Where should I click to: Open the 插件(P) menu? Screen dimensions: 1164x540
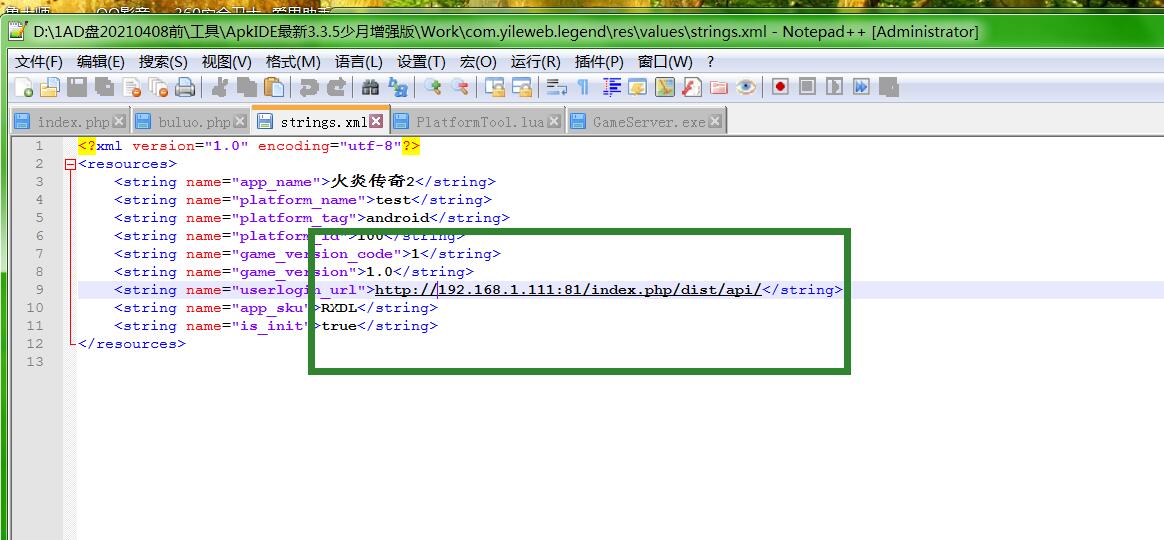(x=599, y=62)
